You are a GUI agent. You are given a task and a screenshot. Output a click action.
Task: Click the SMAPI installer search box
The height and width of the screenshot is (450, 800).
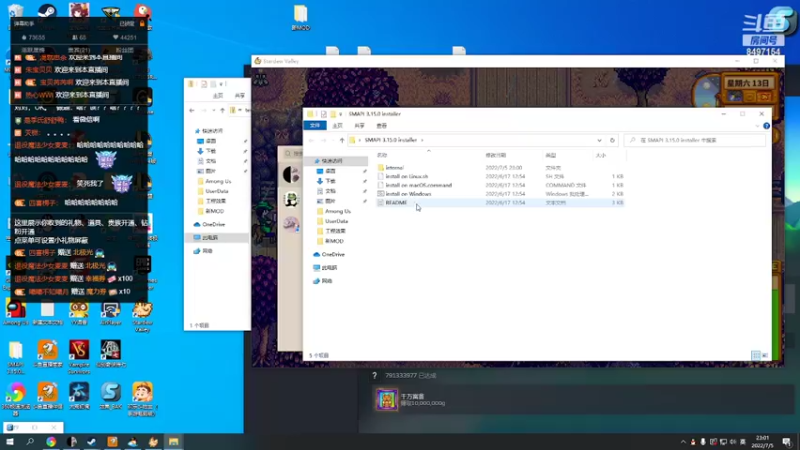point(695,140)
